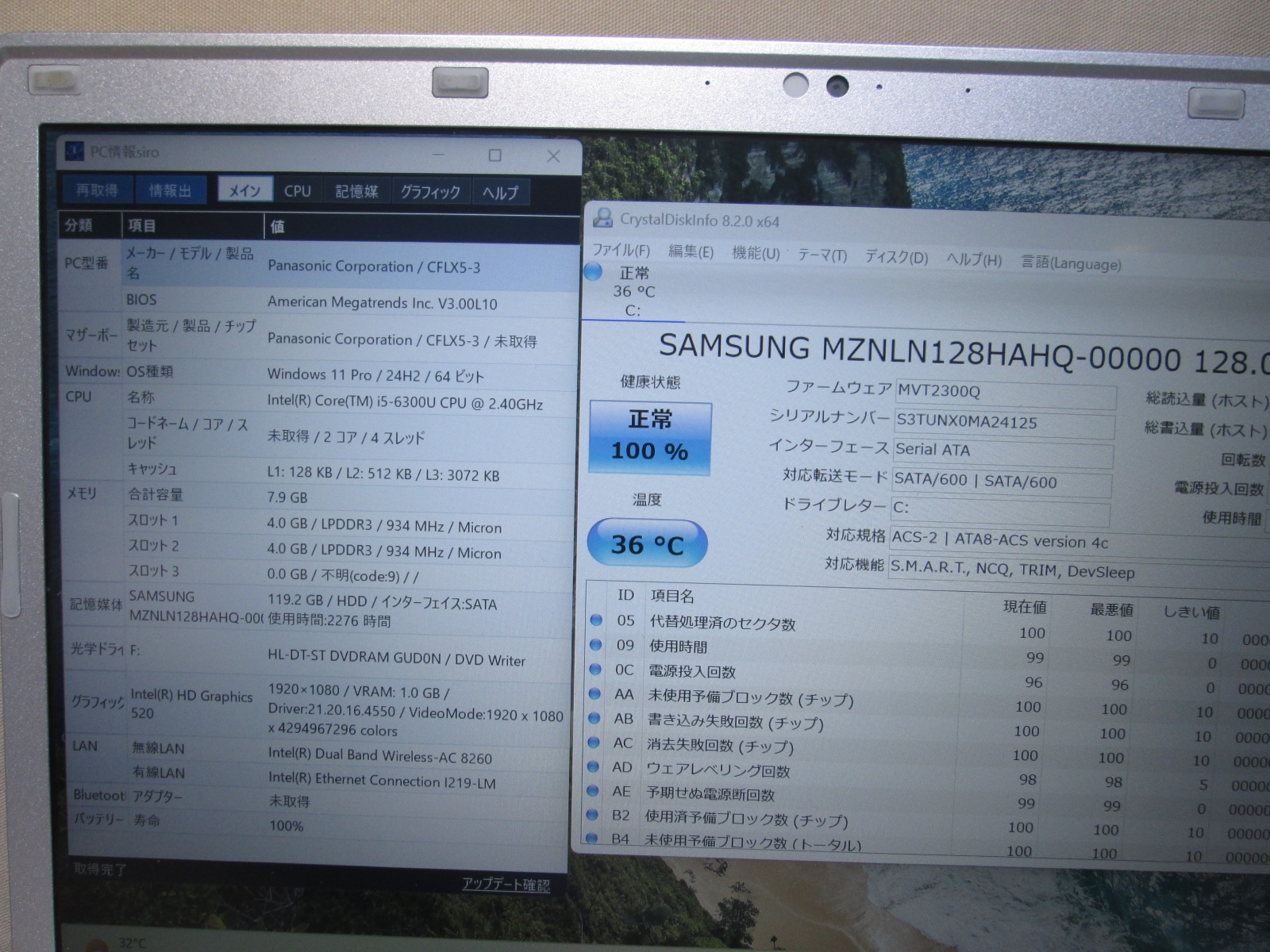This screenshot has width=1270, height=952.
Task: Click the 最悪値 column header
Action: (1111, 609)
